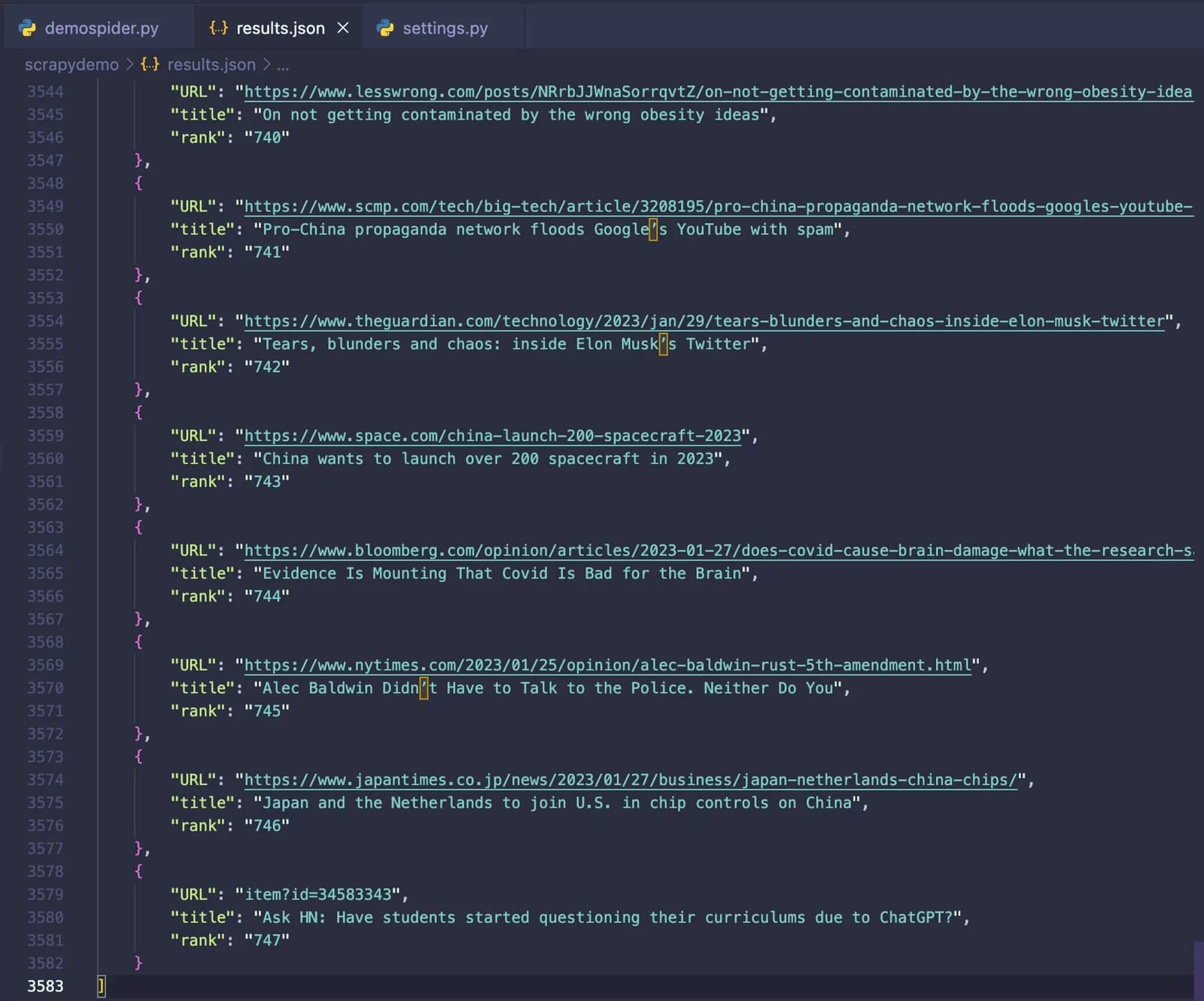Image resolution: width=1204 pixels, height=1001 pixels.
Task: Open the lesswrong.com obesity article link
Action: [x=715, y=91]
